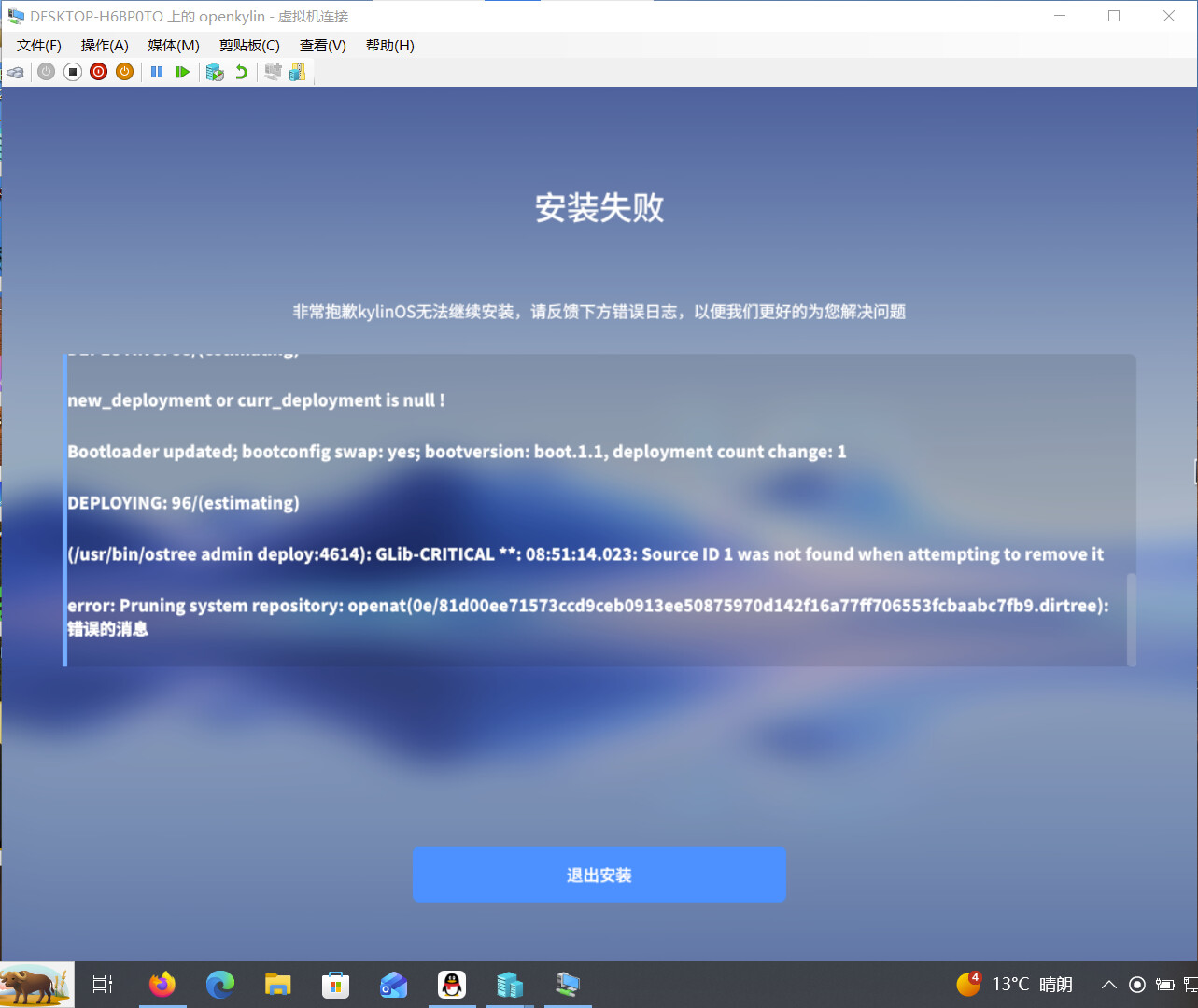Screen dimensions: 1198x1008
Task: Open the 查看(V) menu
Action: click(322, 46)
